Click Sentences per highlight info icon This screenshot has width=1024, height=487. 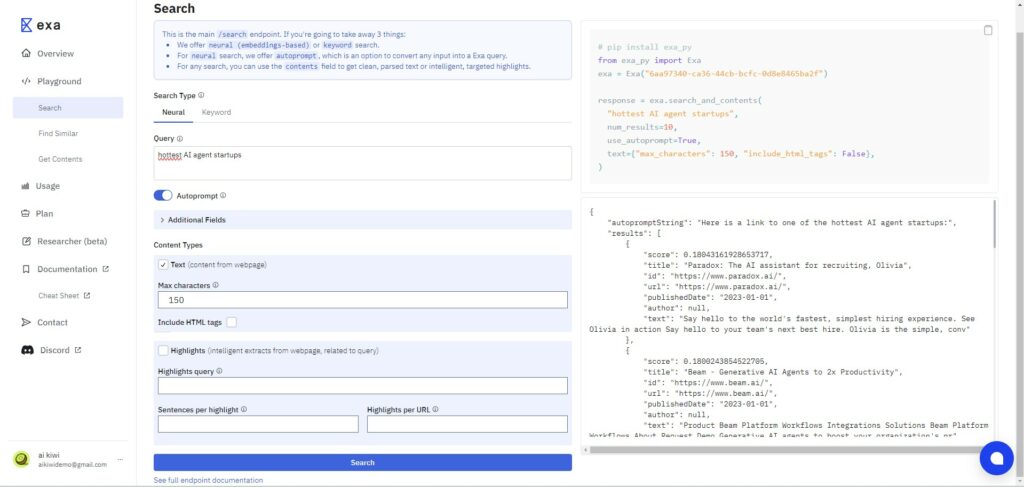pos(244,409)
